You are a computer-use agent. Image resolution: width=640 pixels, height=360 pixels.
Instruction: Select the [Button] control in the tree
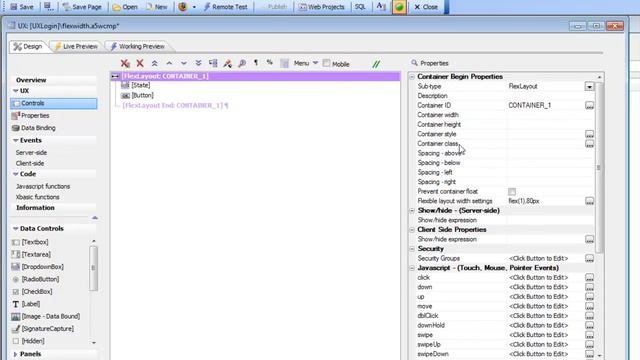pyautogui.click(x=142, y=96)
